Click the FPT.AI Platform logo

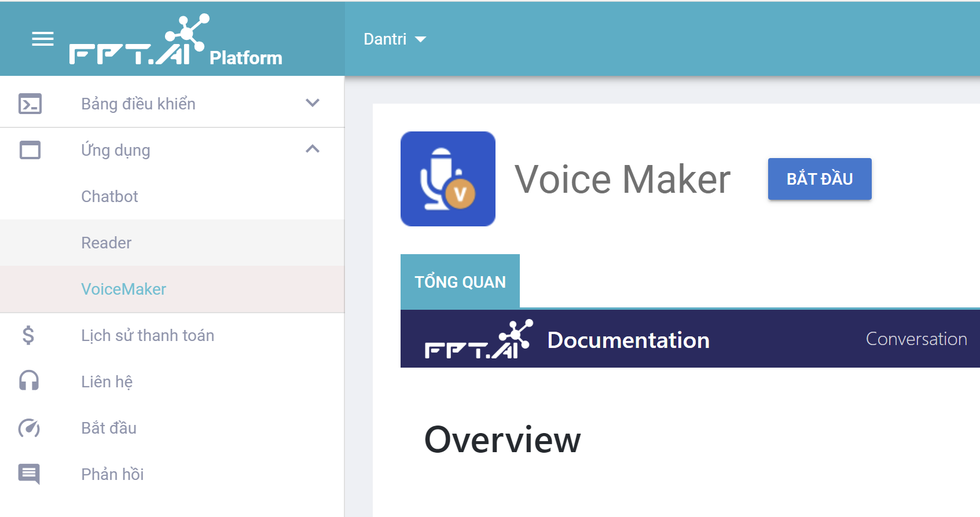coord(175,42)
